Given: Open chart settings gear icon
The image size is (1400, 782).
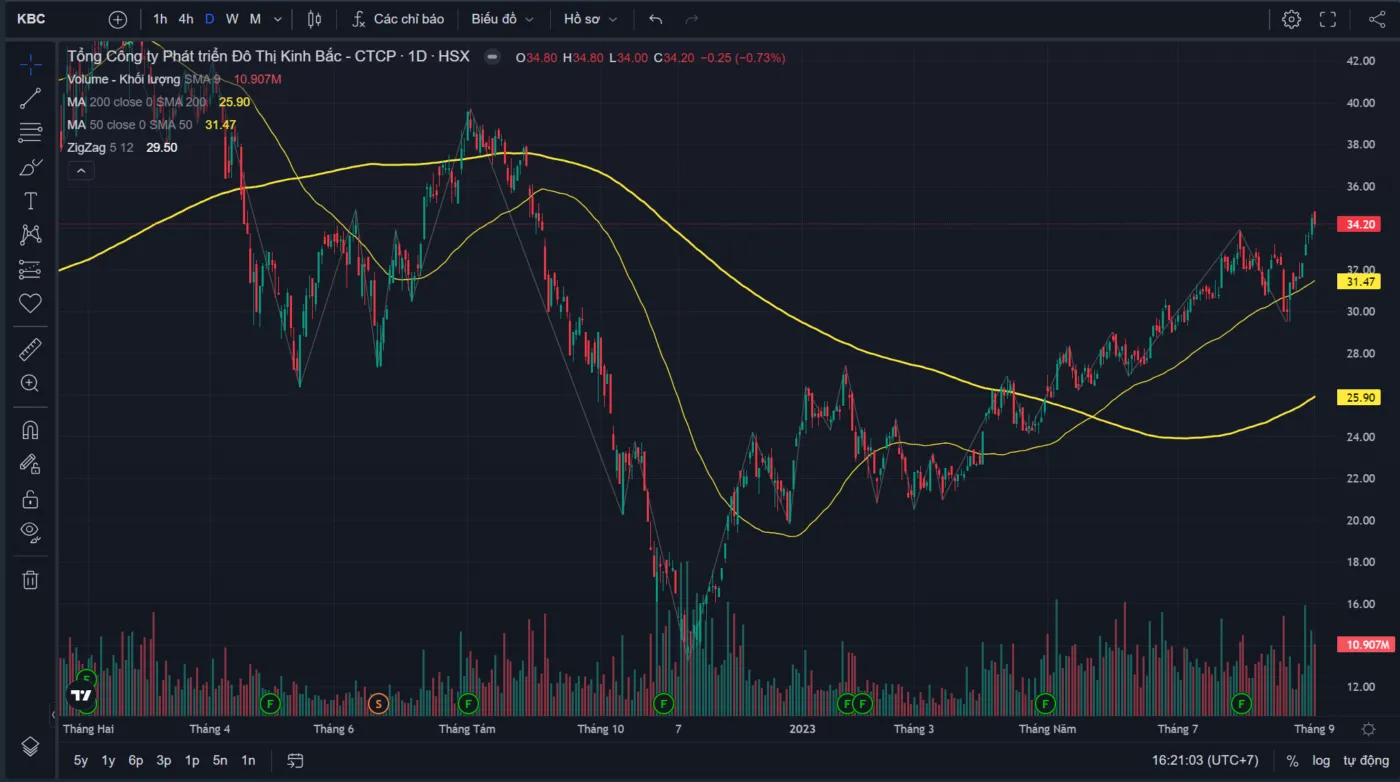Looking at the screenshot, I should tap(1291, 19).
